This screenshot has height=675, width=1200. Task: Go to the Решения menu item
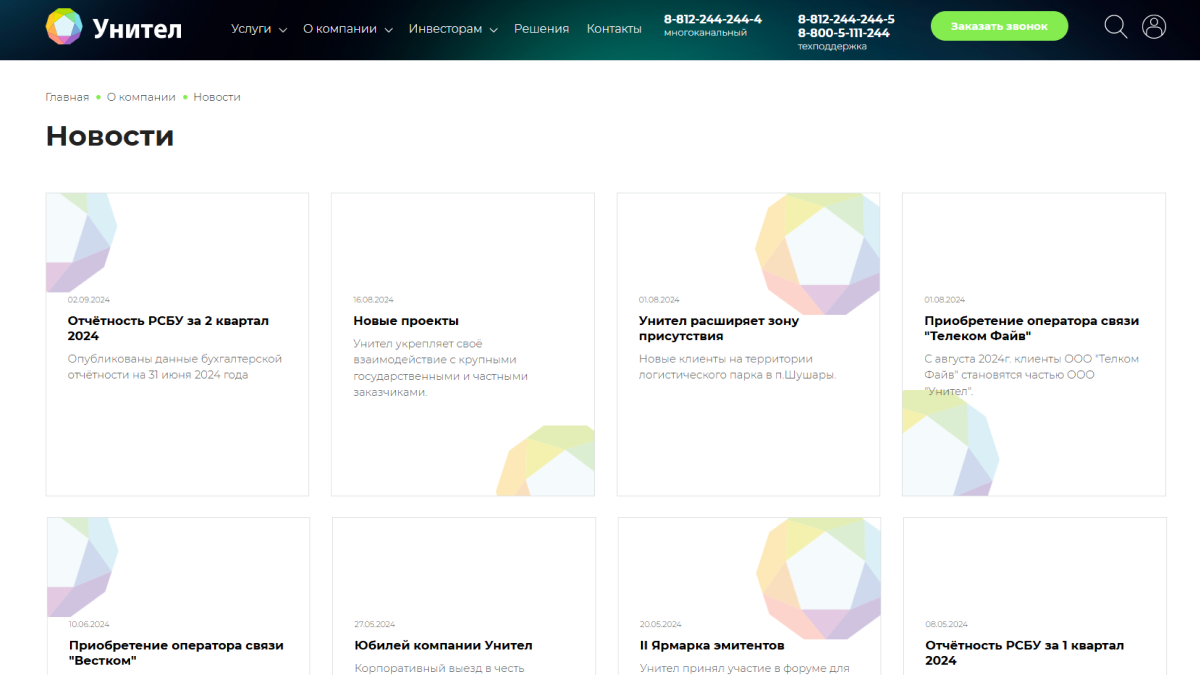click(x=541, y=29)
